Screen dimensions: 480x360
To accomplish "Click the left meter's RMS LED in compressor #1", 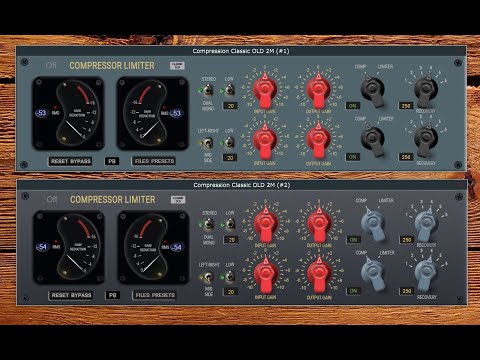I will (55, 108).
